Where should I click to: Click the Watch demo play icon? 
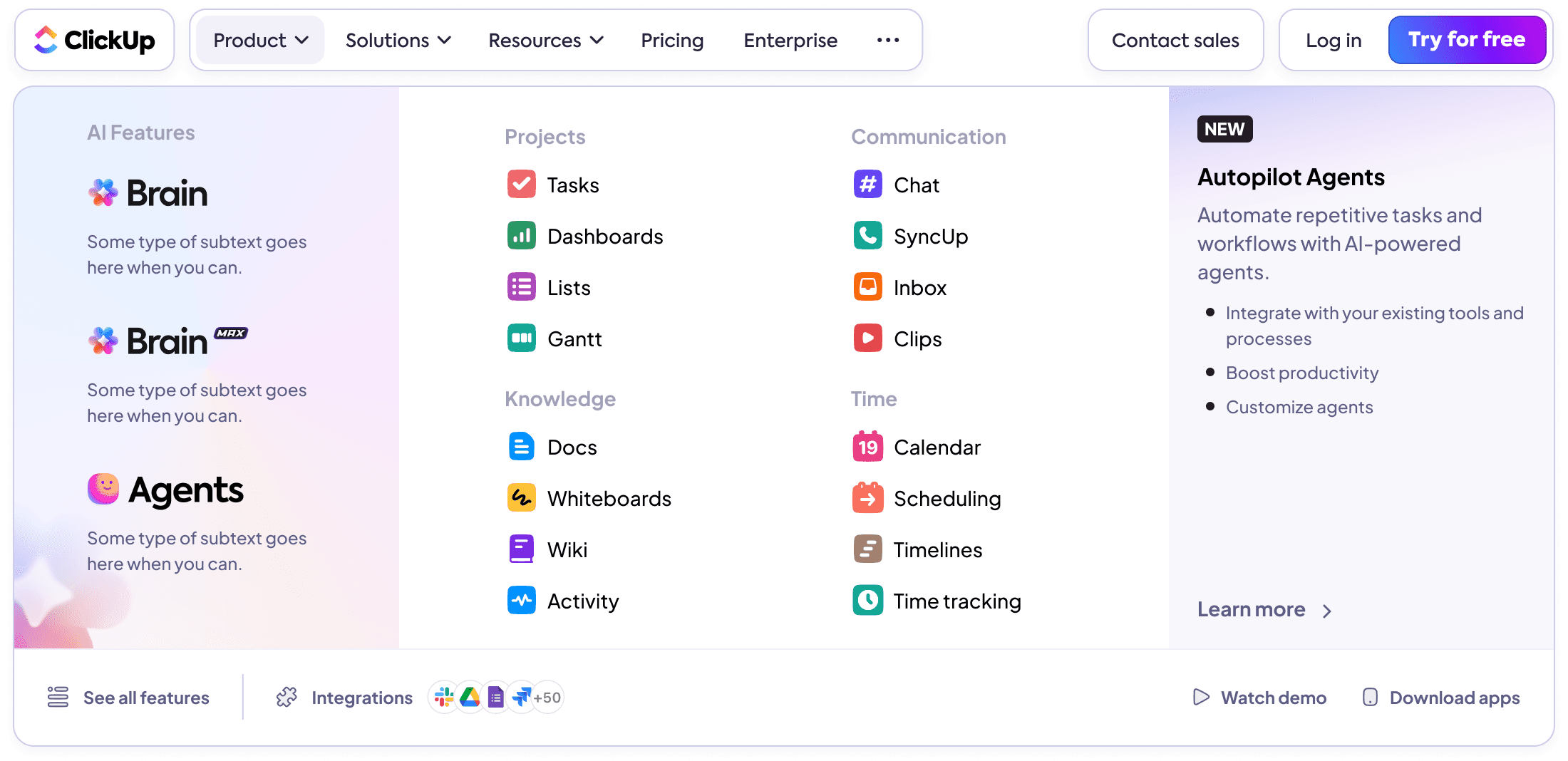coord(1202,697)
